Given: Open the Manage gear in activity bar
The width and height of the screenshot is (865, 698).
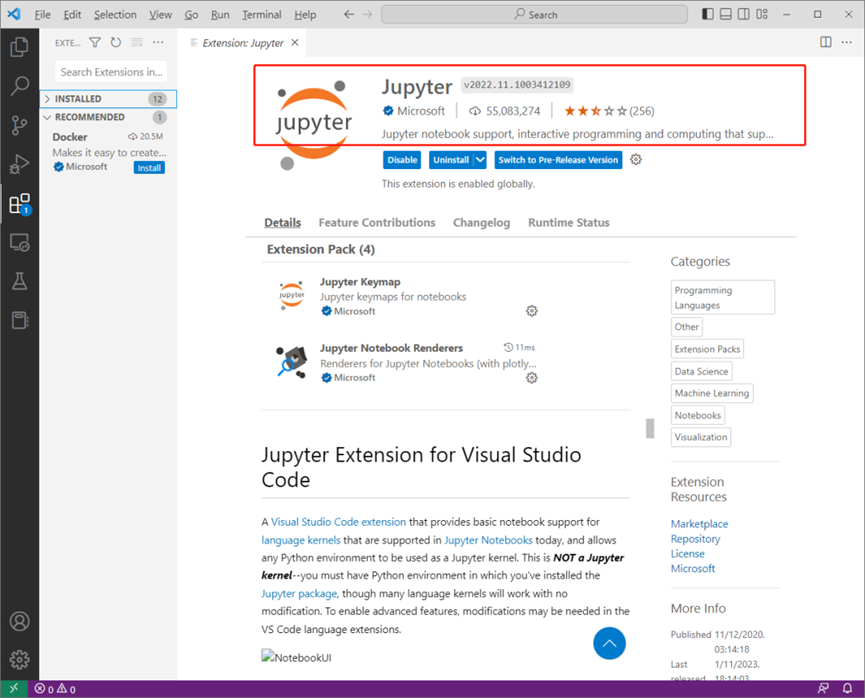Looking at the screenshot, I should tap(19, 659).
